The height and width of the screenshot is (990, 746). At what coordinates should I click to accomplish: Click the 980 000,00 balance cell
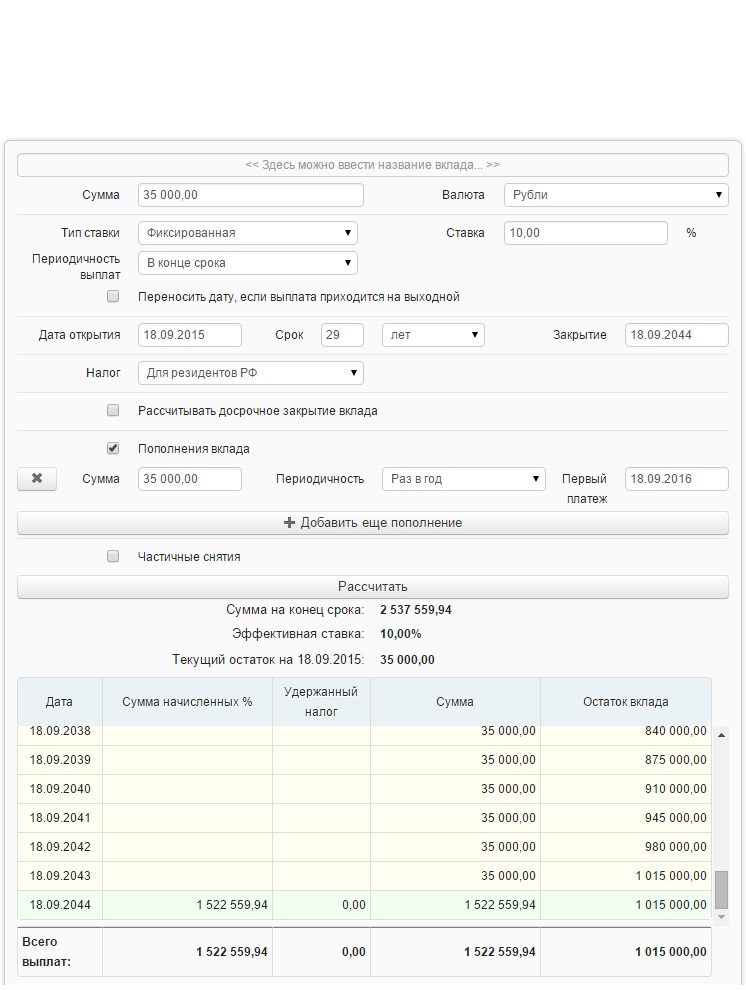click(x=625, y=847)
